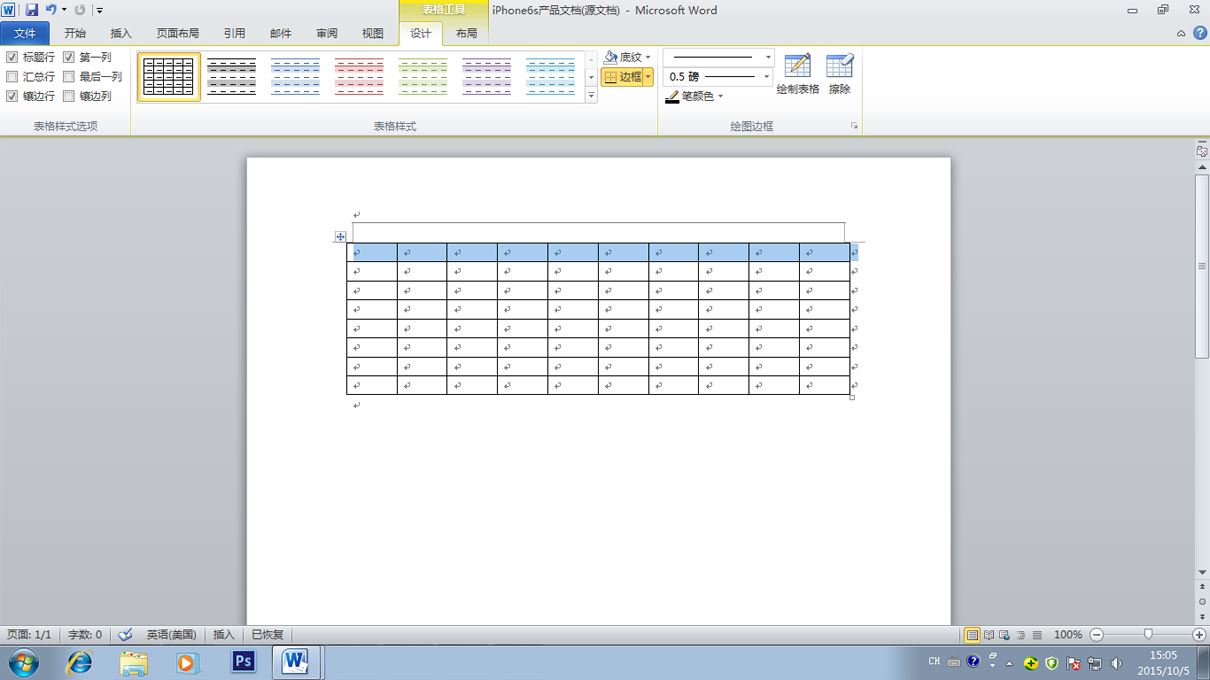Viewport: 1210px width, 680px height.
Task: Switch to the 插入 ribbon tab
Action: point(121,33)
